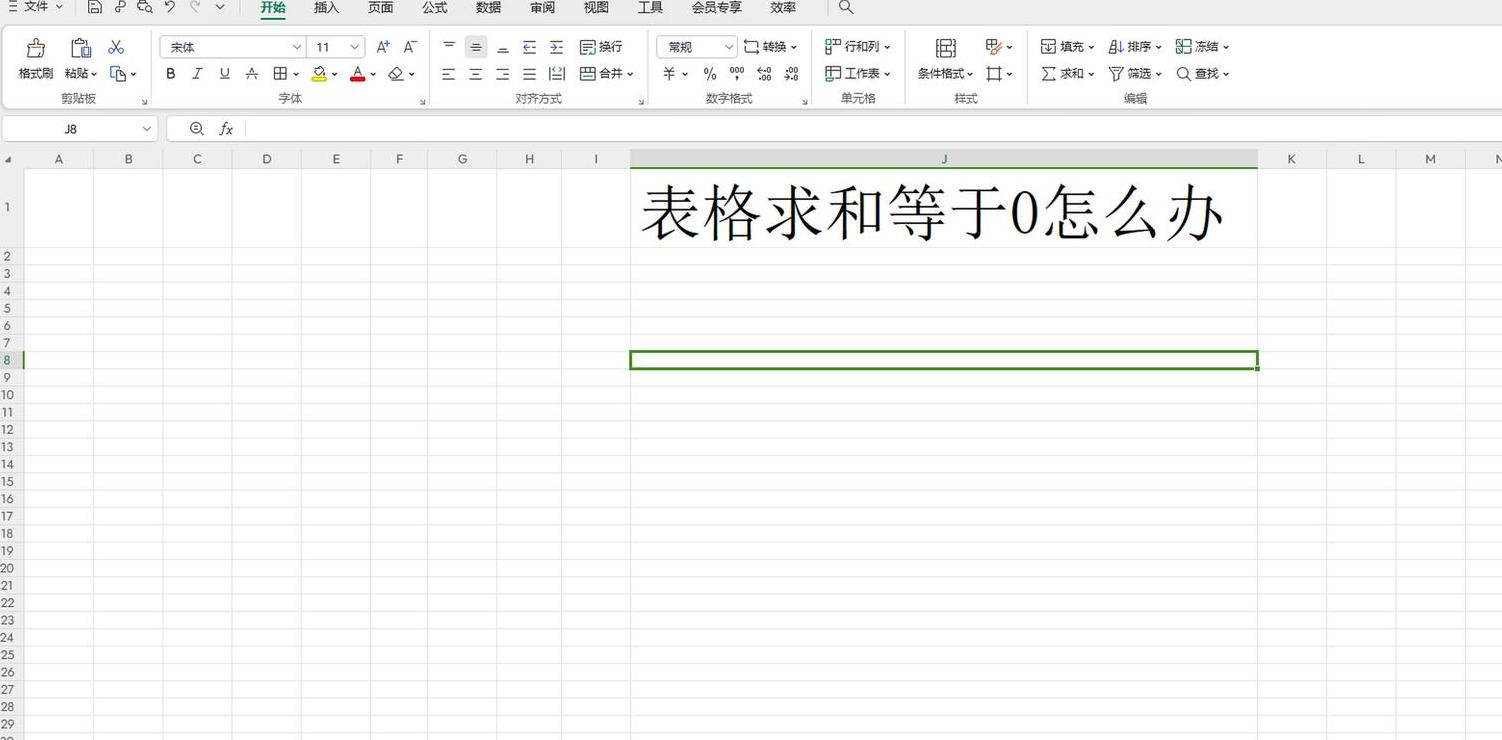The width and height of the screenshot is (1502, 740).
Task: Click the Filter (筛选) button
Action: [x=1135, y=74]
